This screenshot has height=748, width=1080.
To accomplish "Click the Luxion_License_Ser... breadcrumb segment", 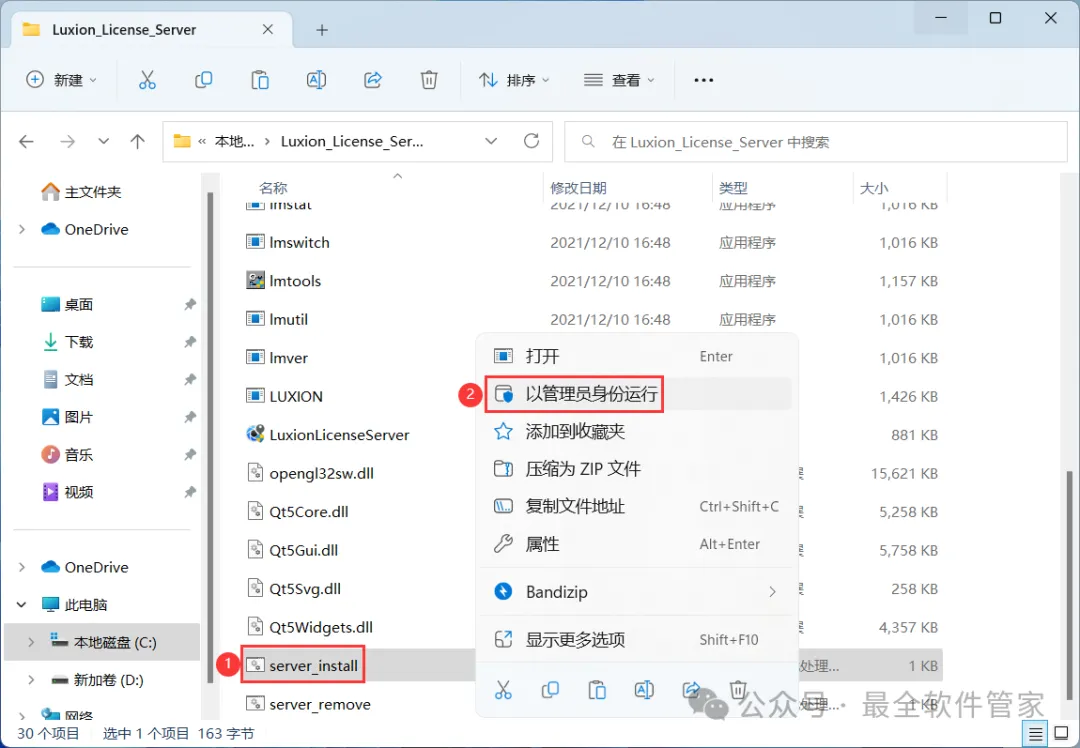I will click(x=352, y=141).
